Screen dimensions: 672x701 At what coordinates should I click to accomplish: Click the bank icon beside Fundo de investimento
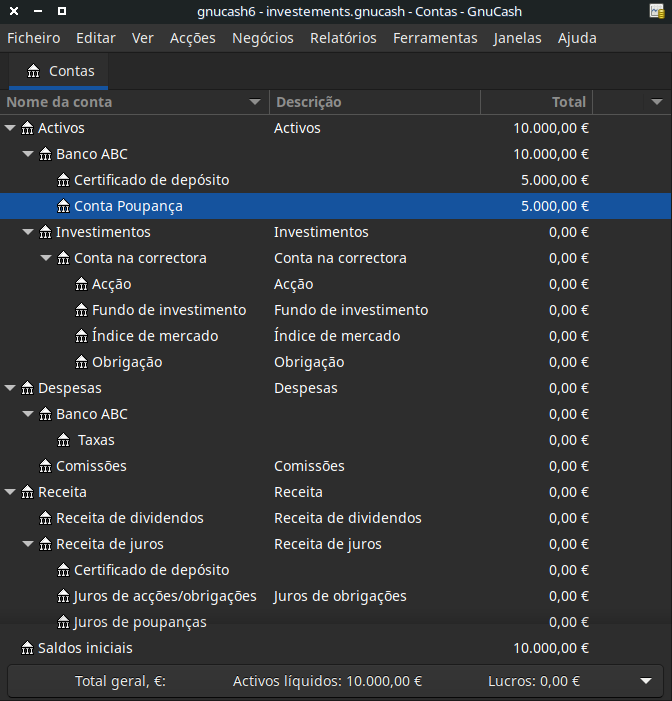[81, 310]
